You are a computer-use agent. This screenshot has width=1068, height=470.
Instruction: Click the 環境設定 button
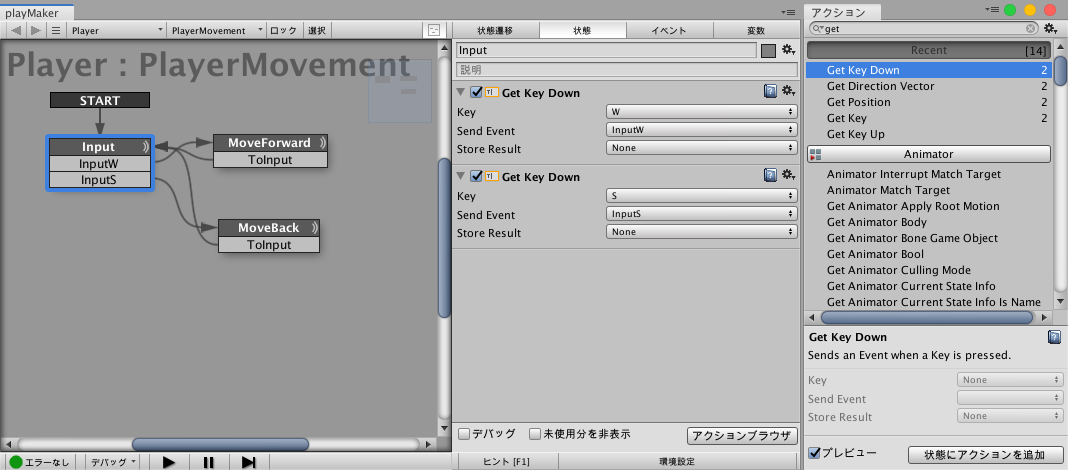click(678, 462)
